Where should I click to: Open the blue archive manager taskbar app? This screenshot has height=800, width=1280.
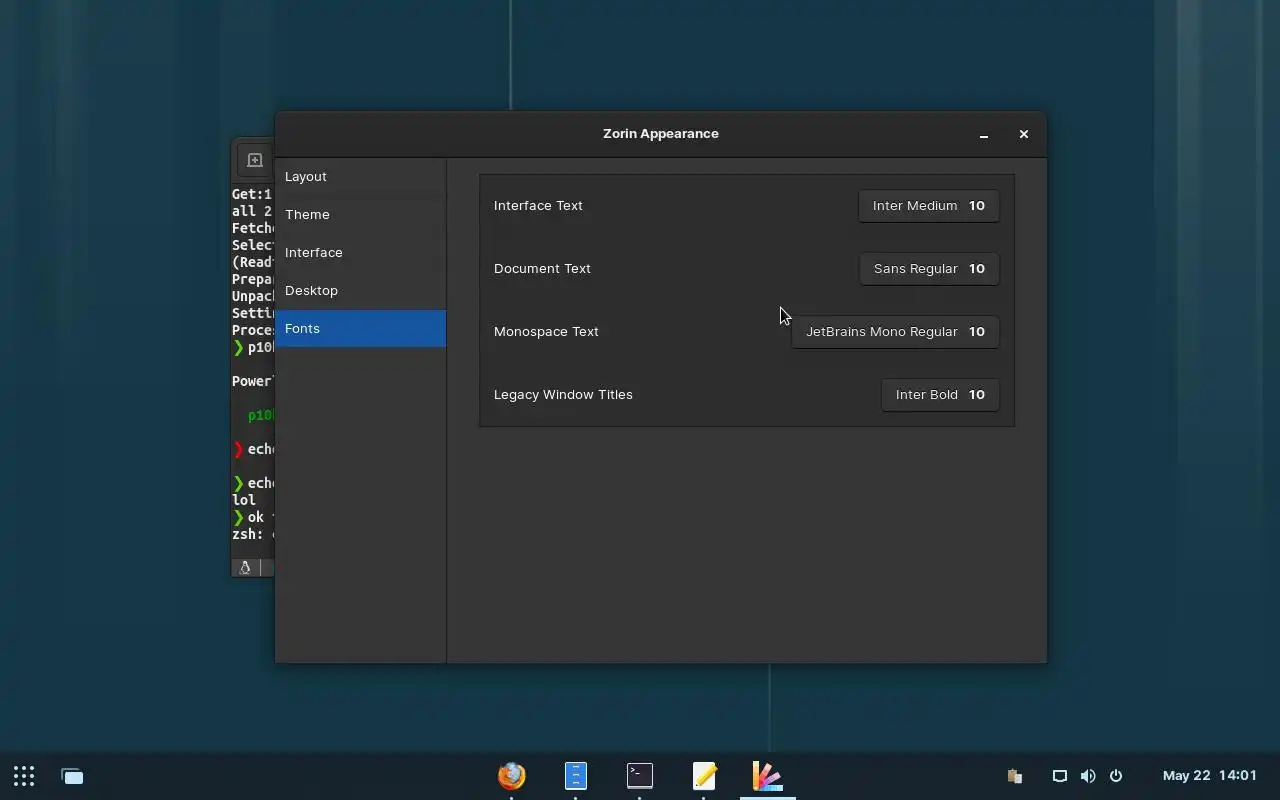pos(576,776)
